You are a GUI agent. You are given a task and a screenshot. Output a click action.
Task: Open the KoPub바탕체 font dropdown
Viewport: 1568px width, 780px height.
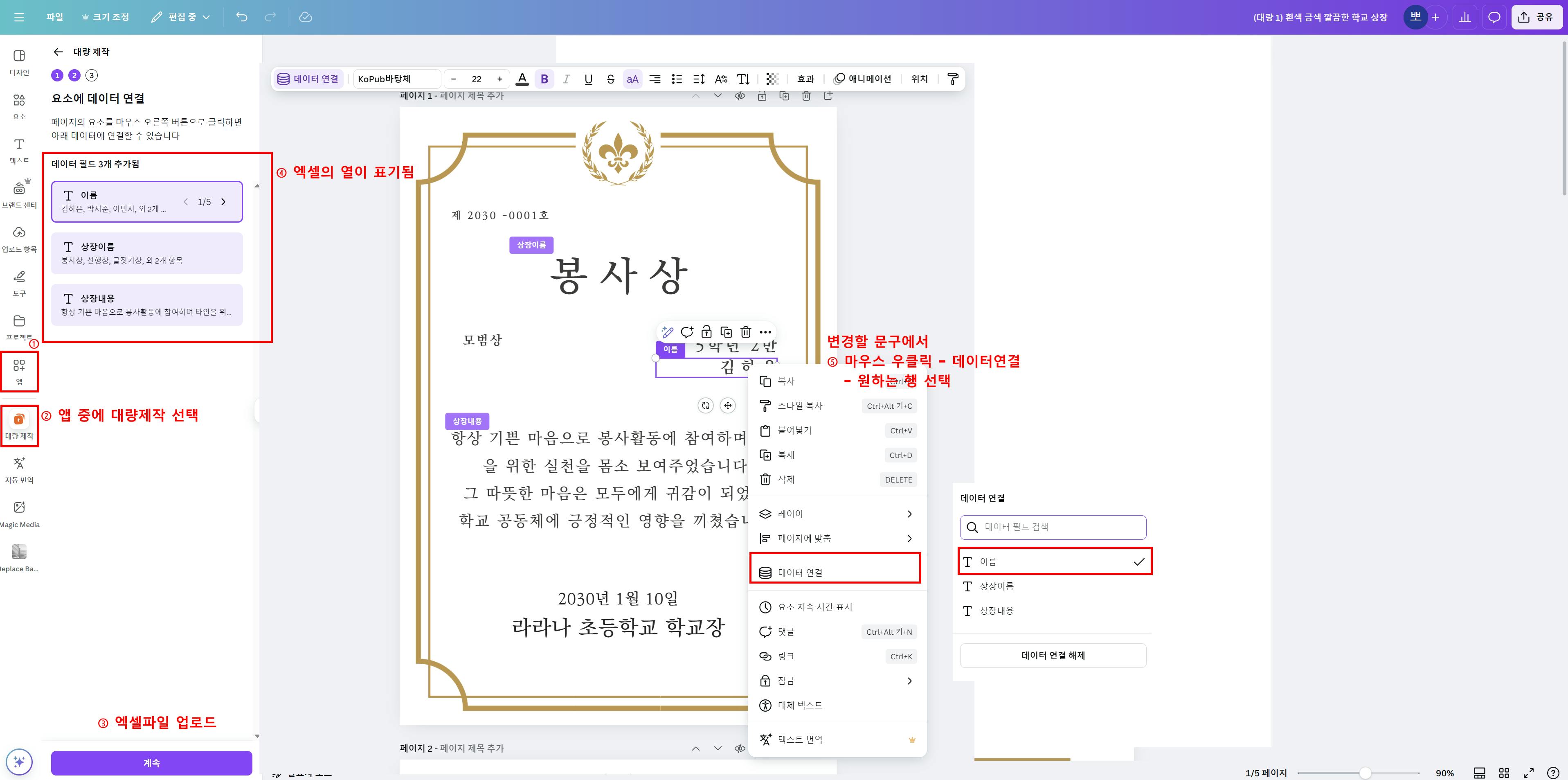pos(396,79)
